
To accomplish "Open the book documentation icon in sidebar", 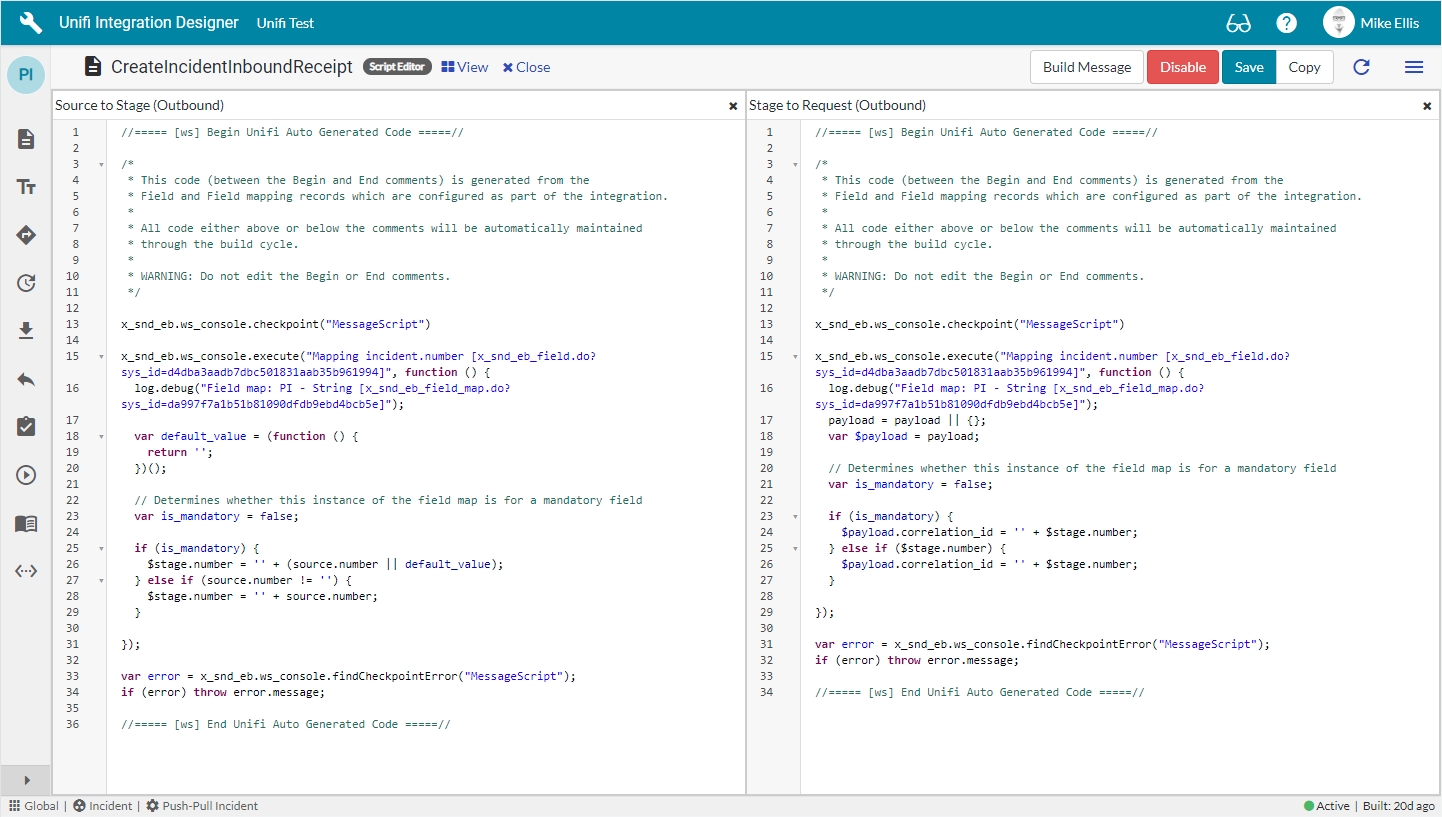I will (27, 523).
